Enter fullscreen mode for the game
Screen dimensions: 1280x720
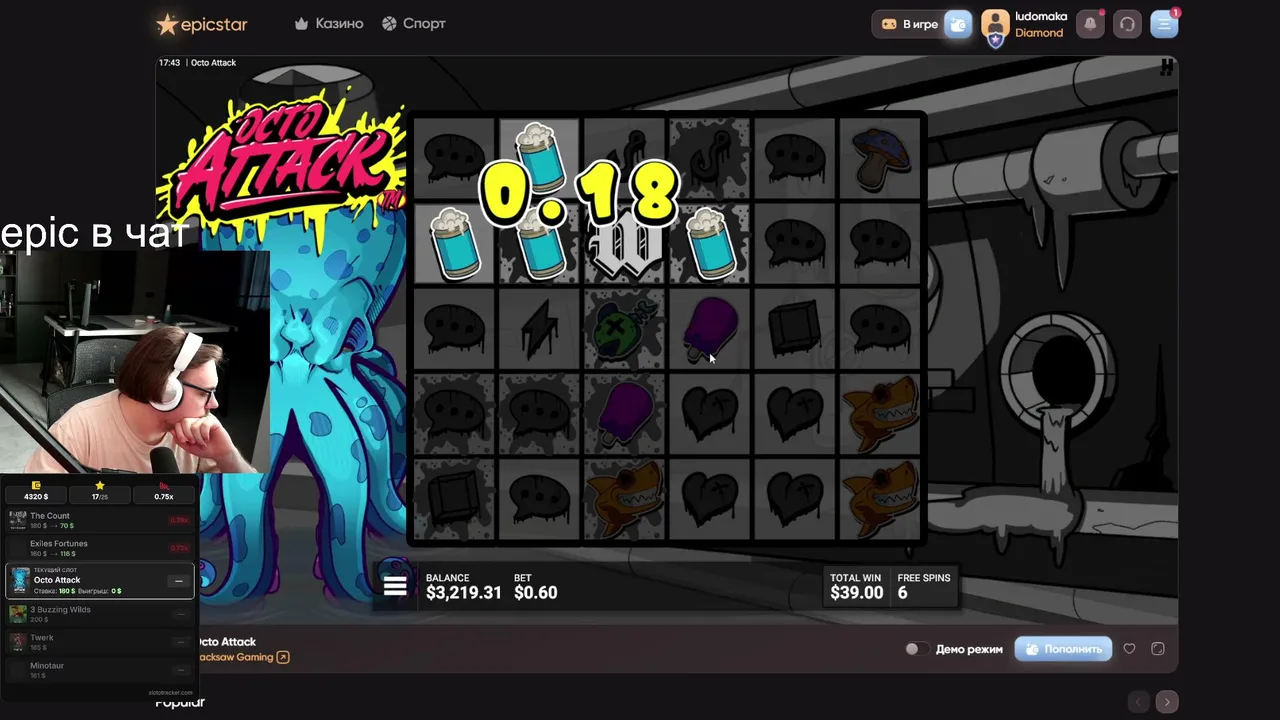(x=1158, y=649)
